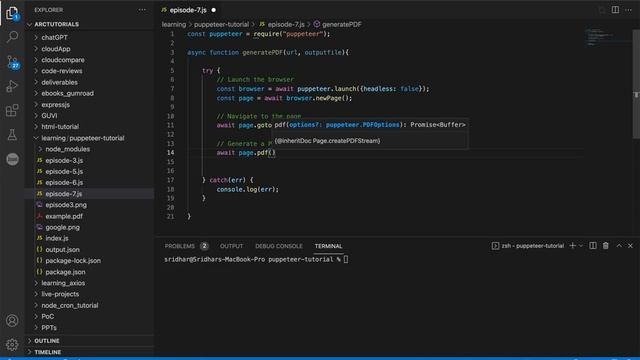Click the puppeteer-tutorial breadcrumb

coord(221,24)
